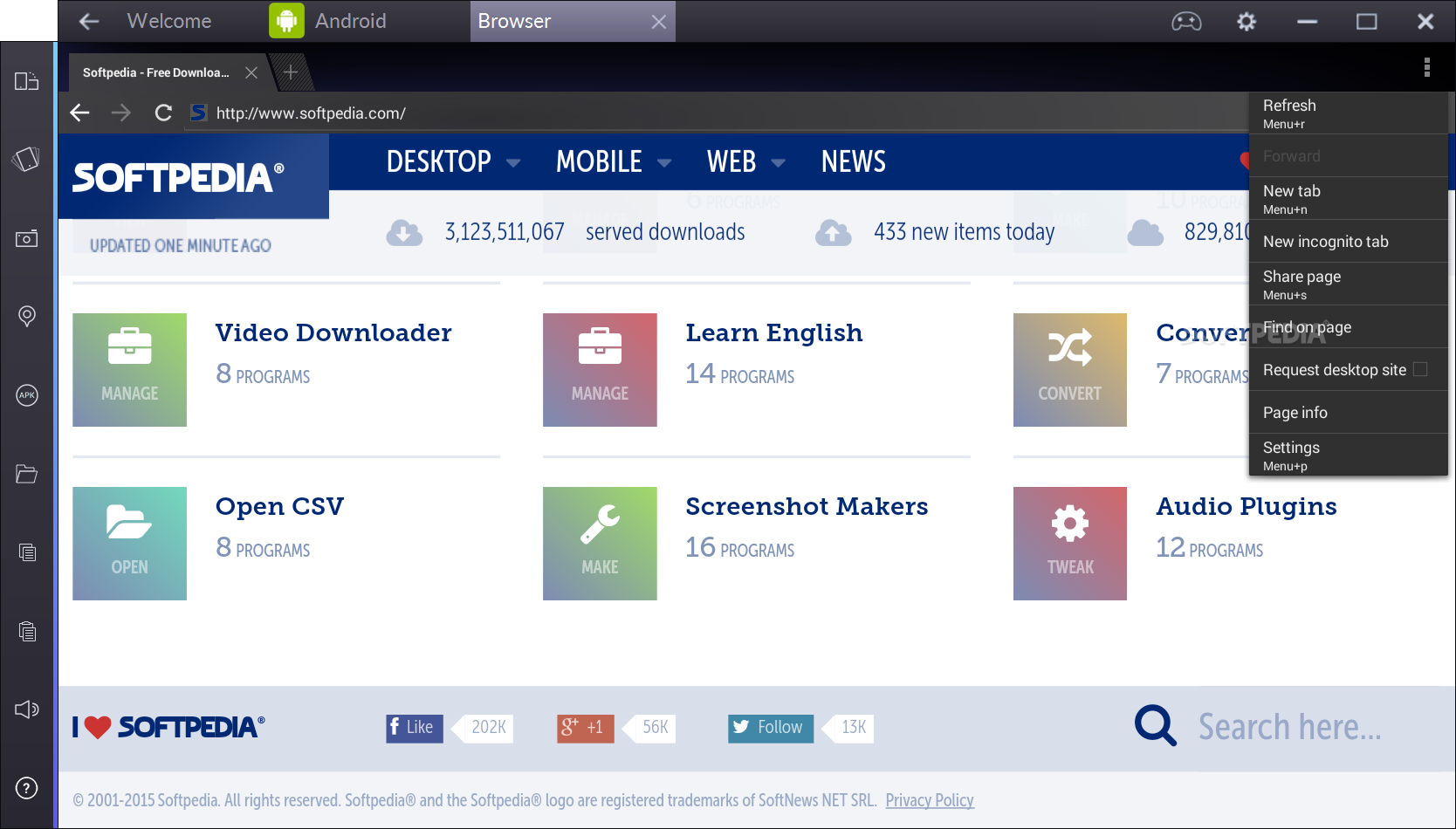Select Refresh from the browser menu

click(1349, 113)
